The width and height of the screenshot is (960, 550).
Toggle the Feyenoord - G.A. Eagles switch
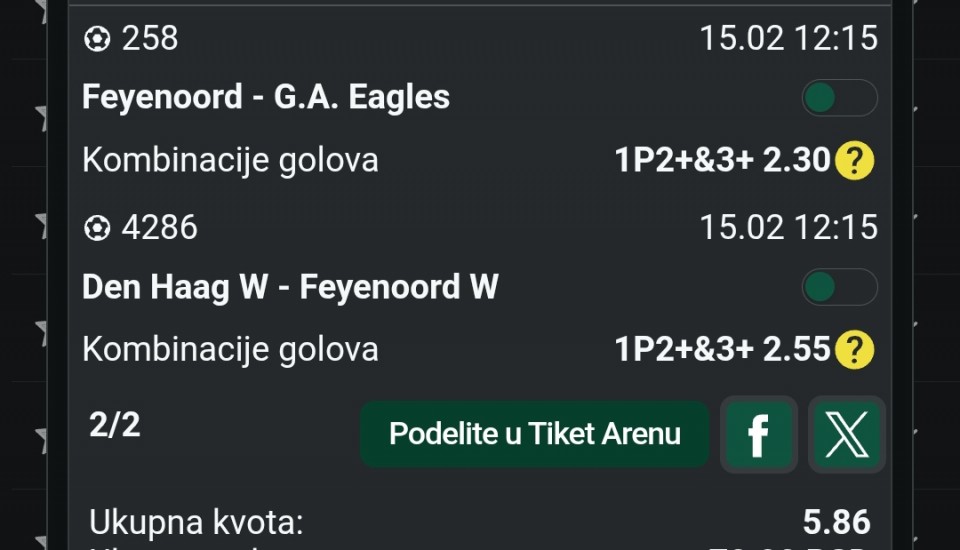pyautogui.click(x=839, y=98)
